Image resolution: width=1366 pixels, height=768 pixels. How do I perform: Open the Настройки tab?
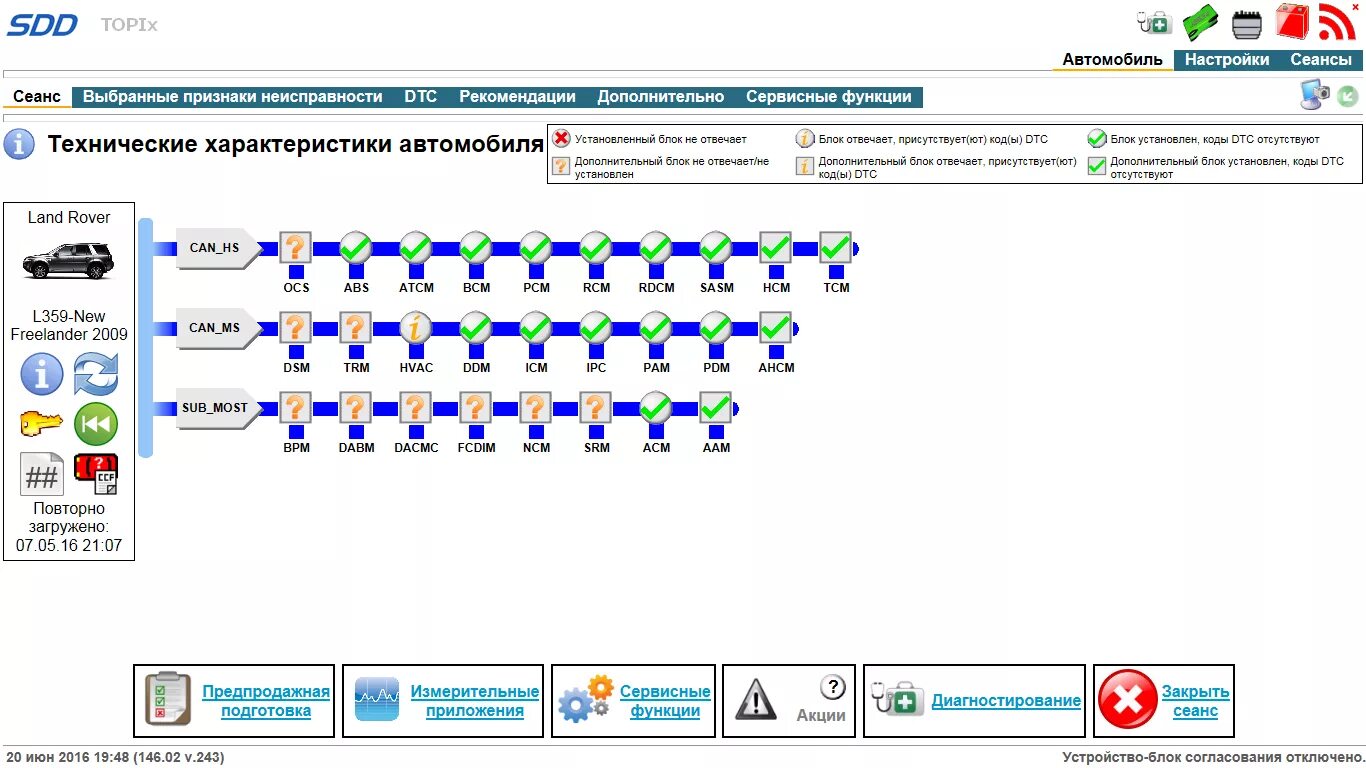click(x=1227, y=59)
